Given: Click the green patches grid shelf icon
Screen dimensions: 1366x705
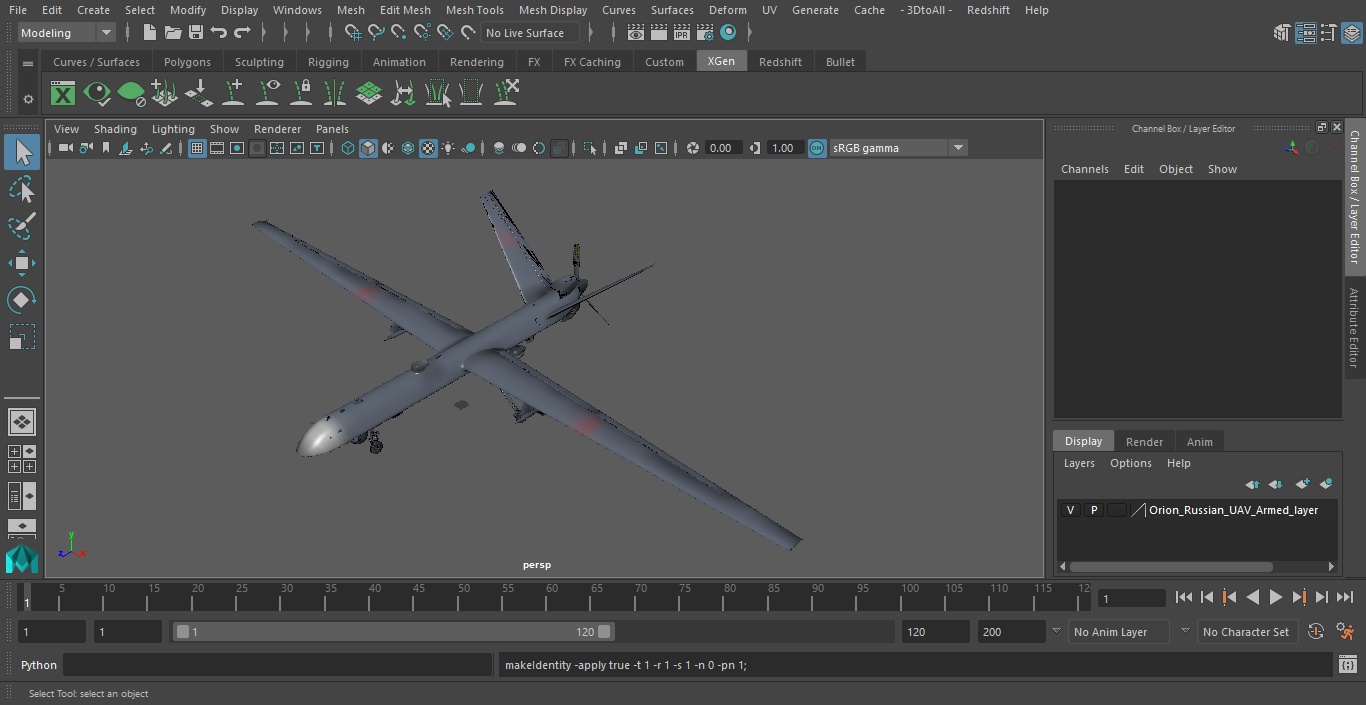Looking at the screenshot, I should (369, 93).
